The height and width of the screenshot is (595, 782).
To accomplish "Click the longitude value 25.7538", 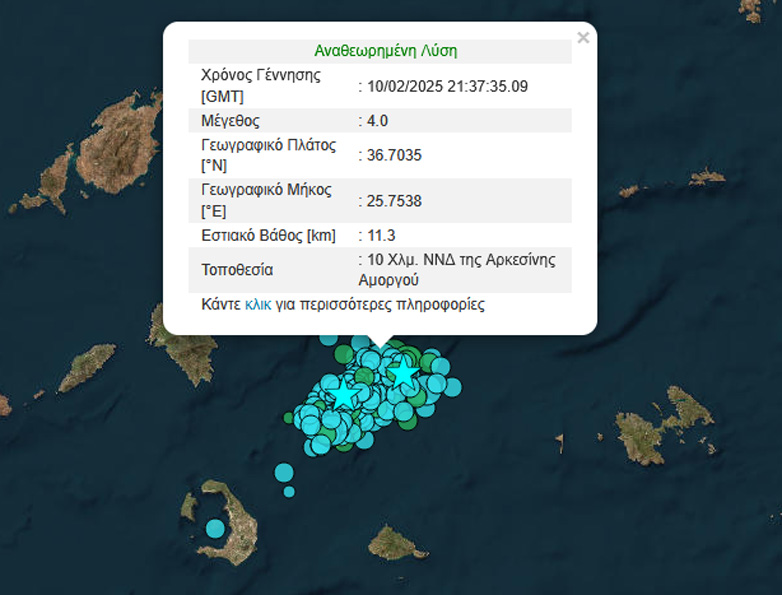I will coord(394,201).
